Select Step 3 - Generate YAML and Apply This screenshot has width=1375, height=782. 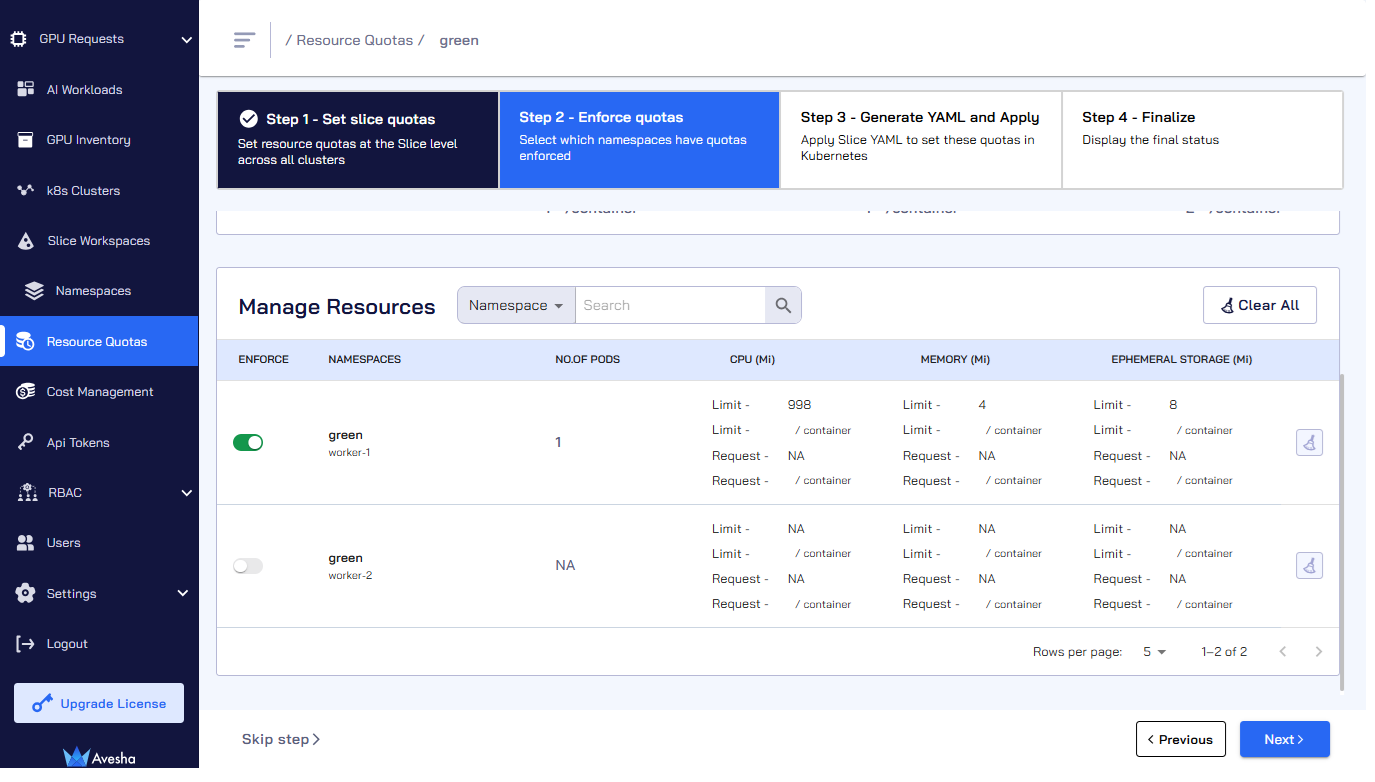tap(920, 140)
